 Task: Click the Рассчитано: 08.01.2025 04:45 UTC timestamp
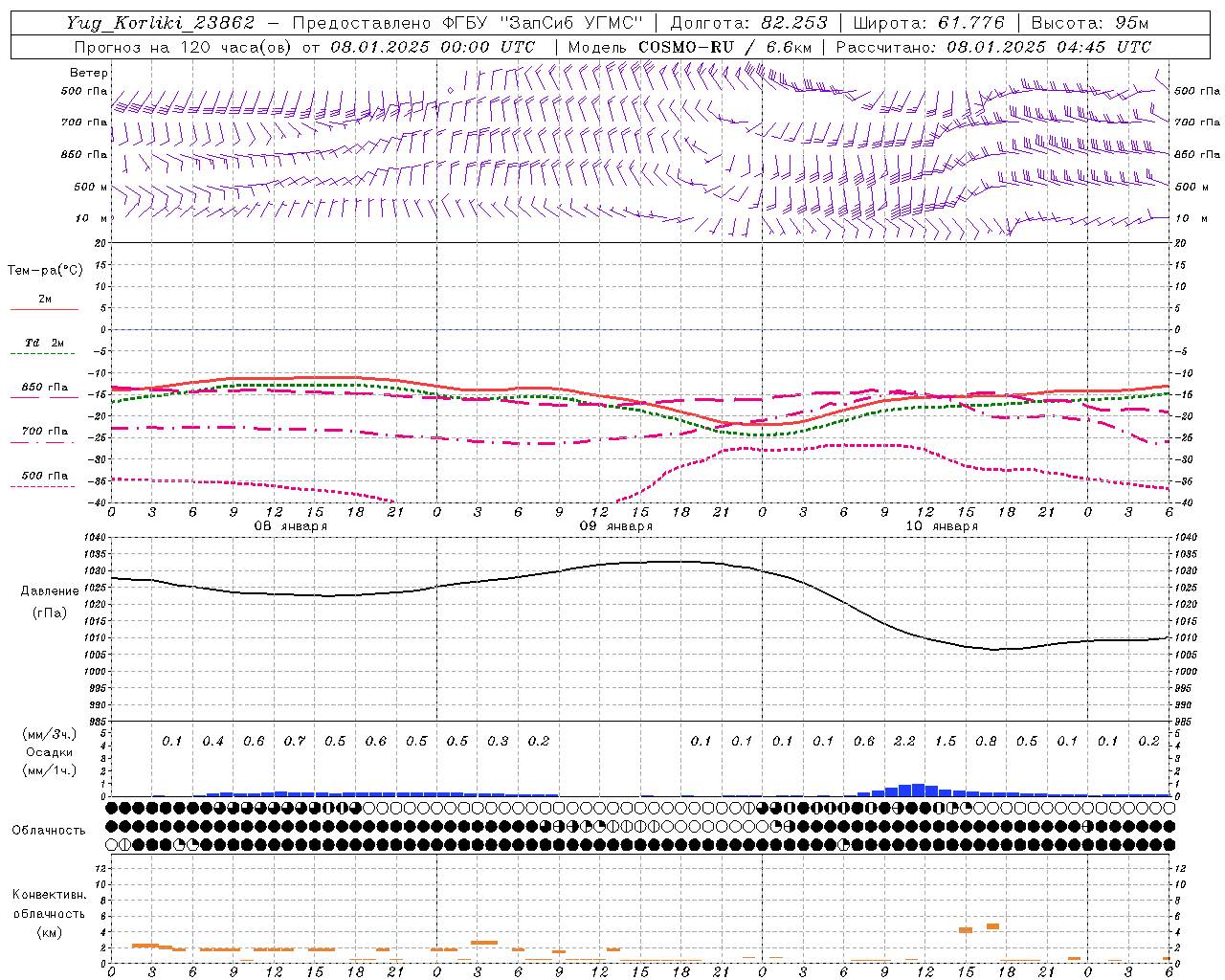[993, 47]
